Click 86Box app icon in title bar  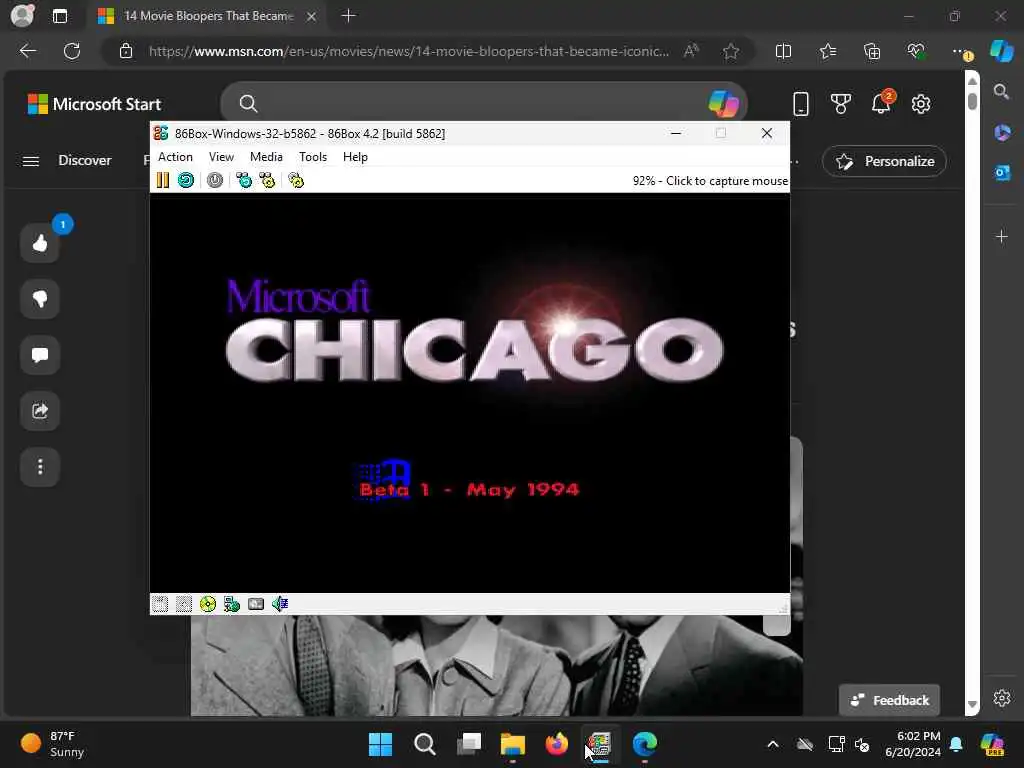[161, 133]
